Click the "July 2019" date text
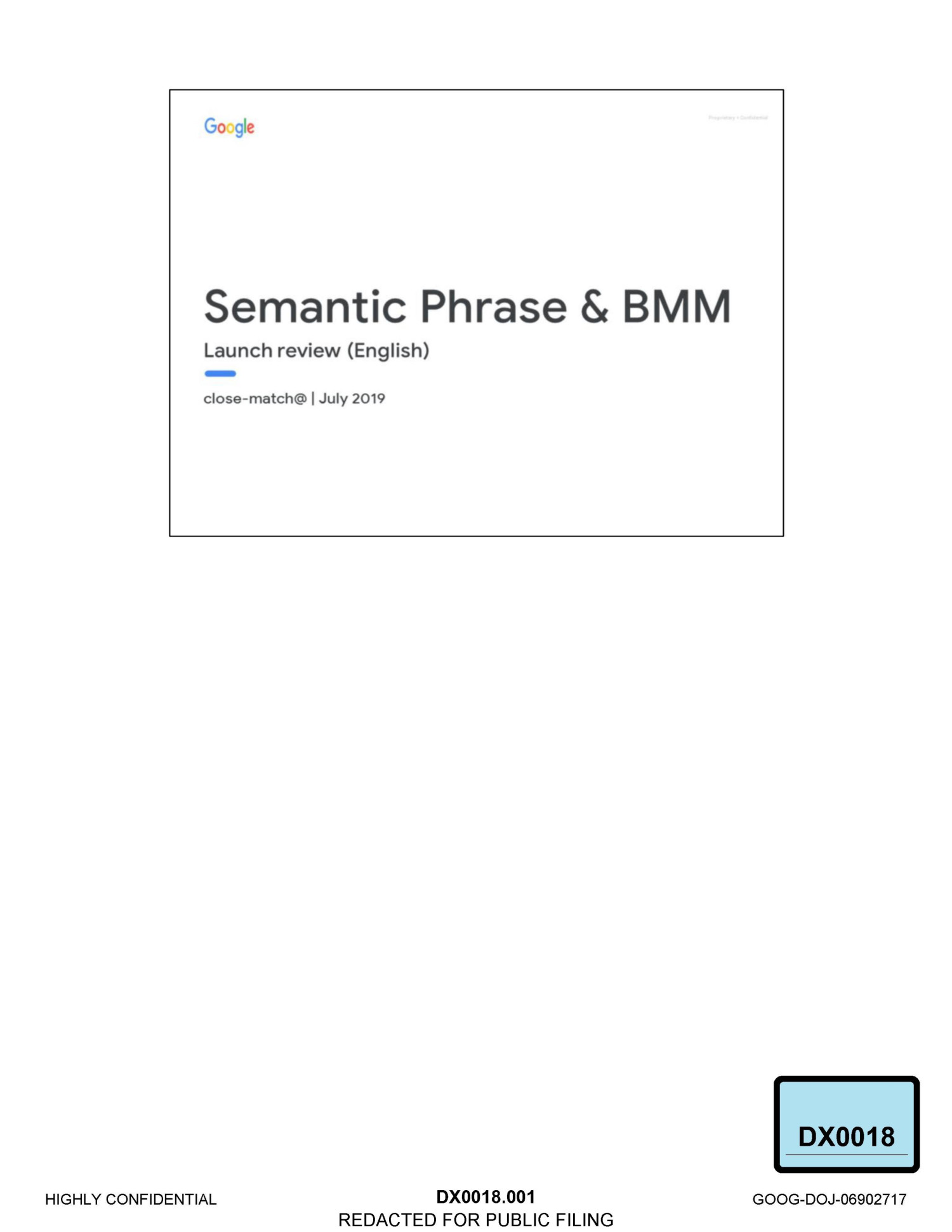This screenshot has width=952, height=1232. [x=352, y=399]
